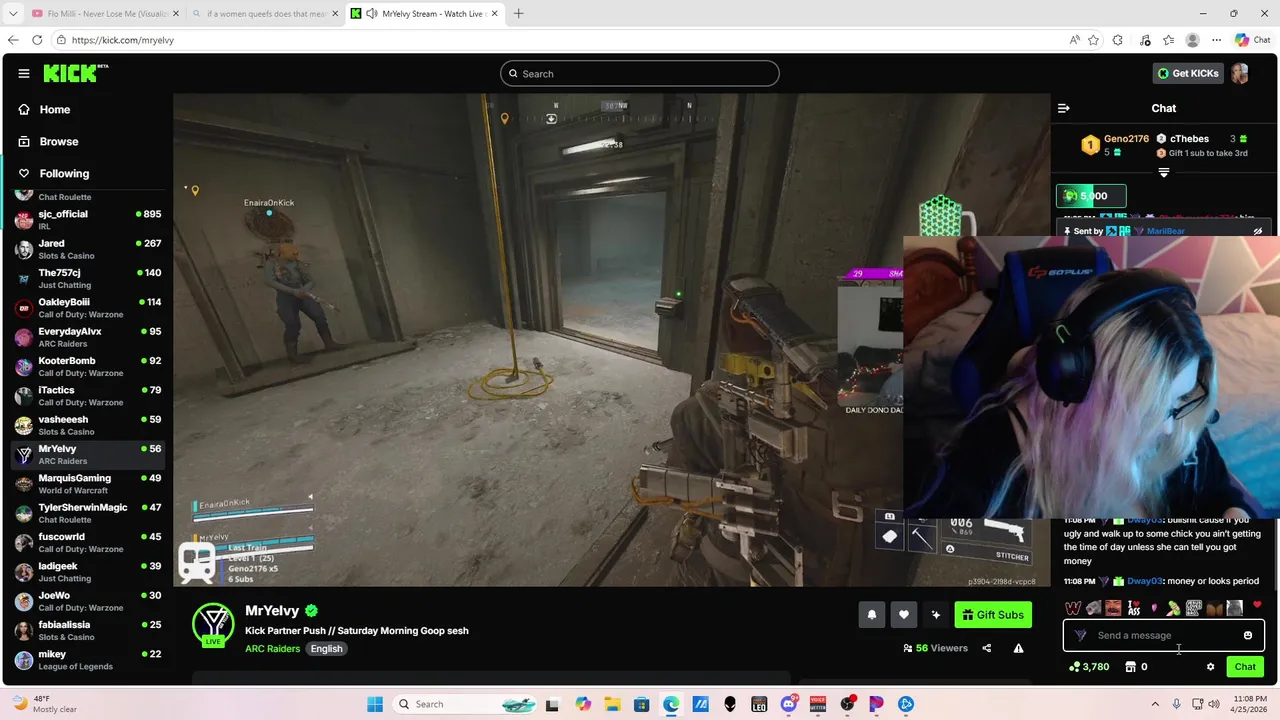Open mikey League of Legends channel
Viewport: 1280px width, 720px height.
[x=87, y=660]
